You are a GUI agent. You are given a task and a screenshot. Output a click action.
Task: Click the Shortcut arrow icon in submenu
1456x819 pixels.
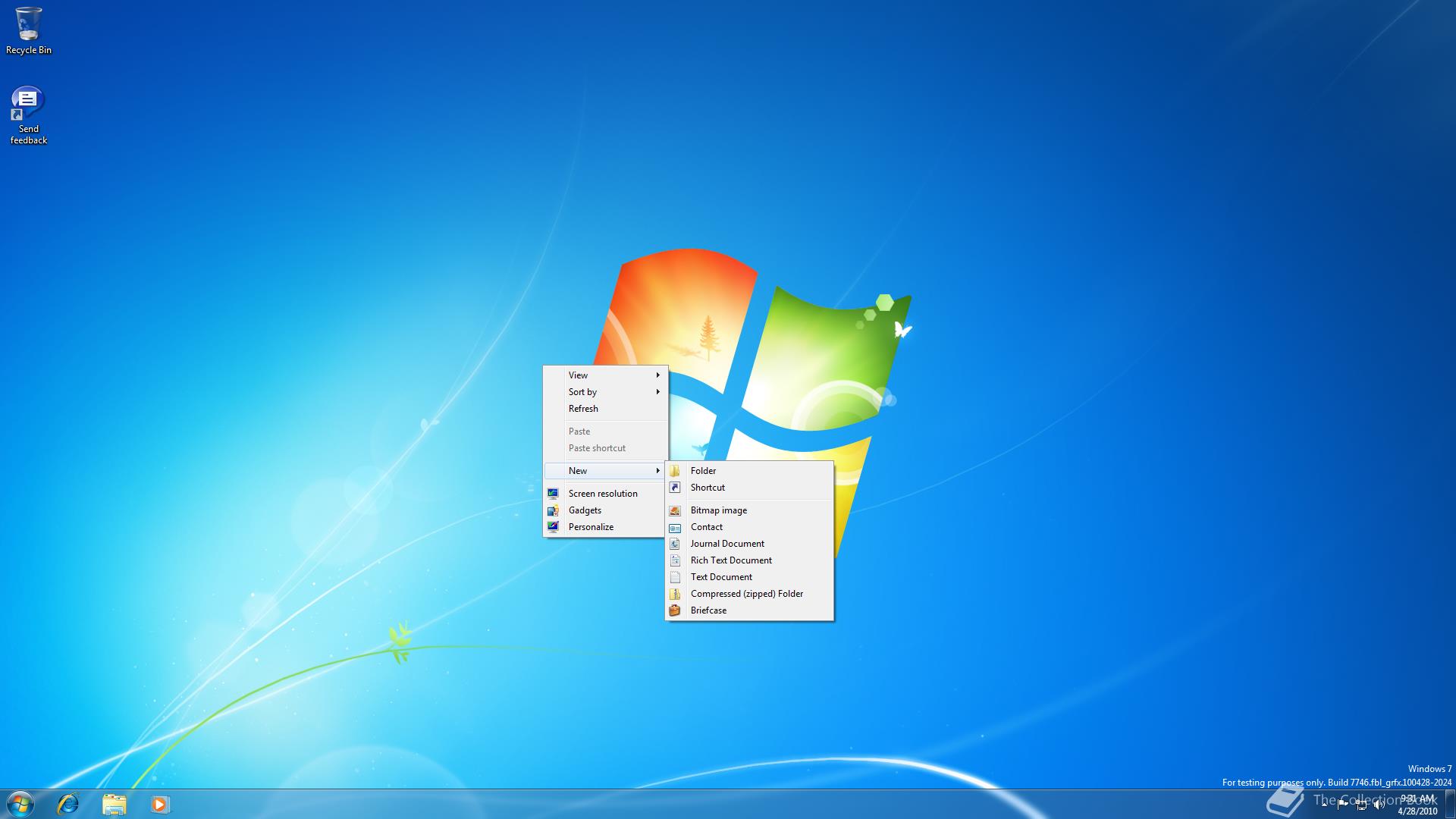tap(675, 488)
